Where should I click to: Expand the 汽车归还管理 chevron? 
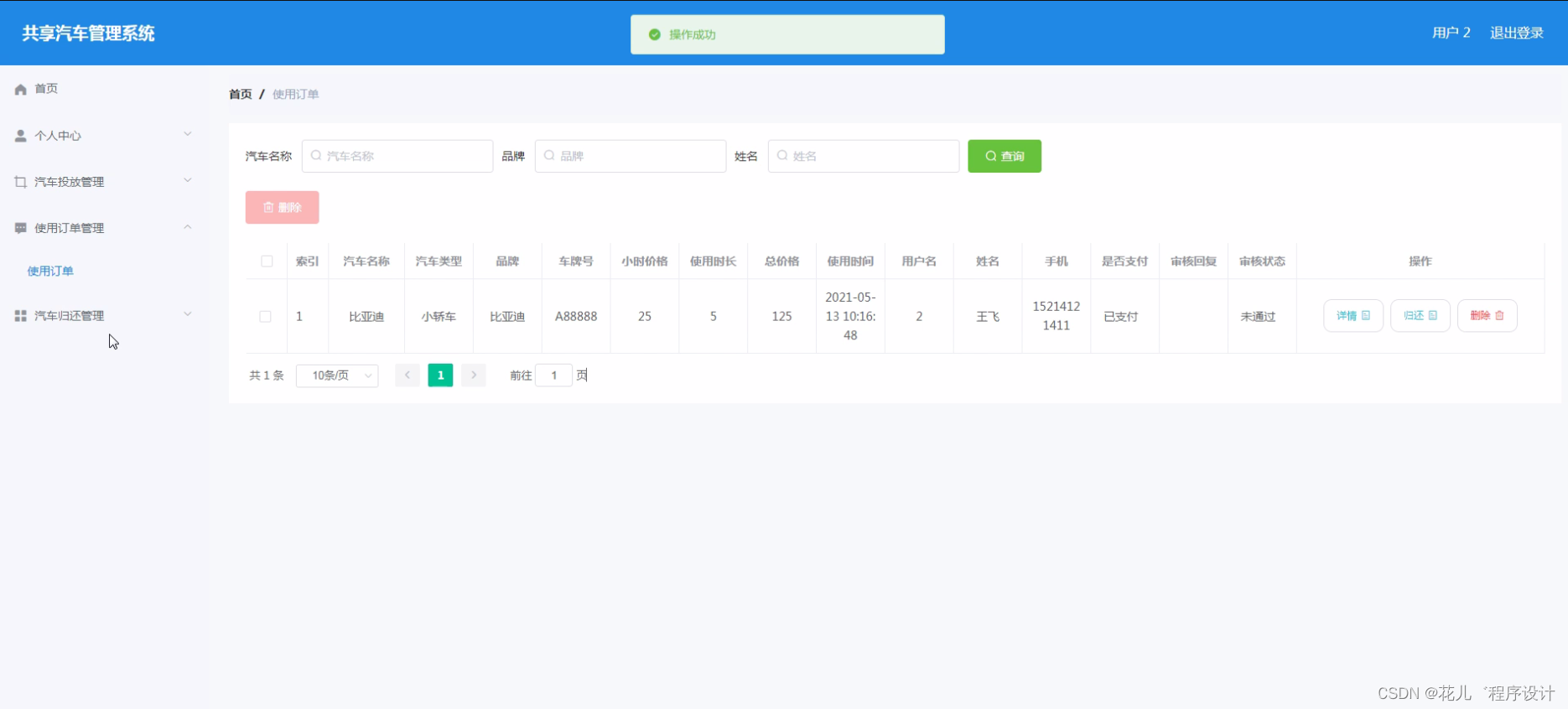coord(188,314)
